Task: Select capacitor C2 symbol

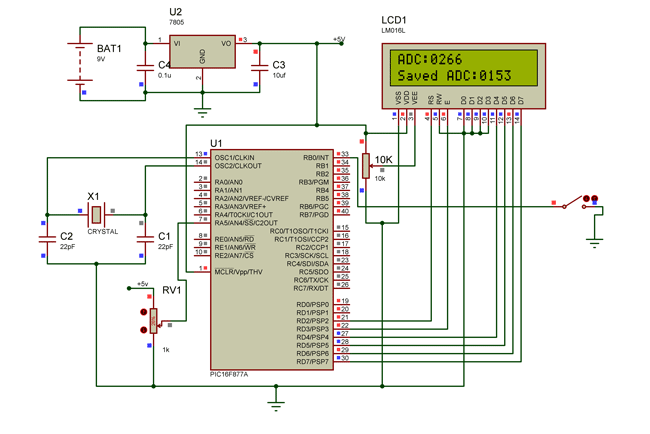Action: 47,239
